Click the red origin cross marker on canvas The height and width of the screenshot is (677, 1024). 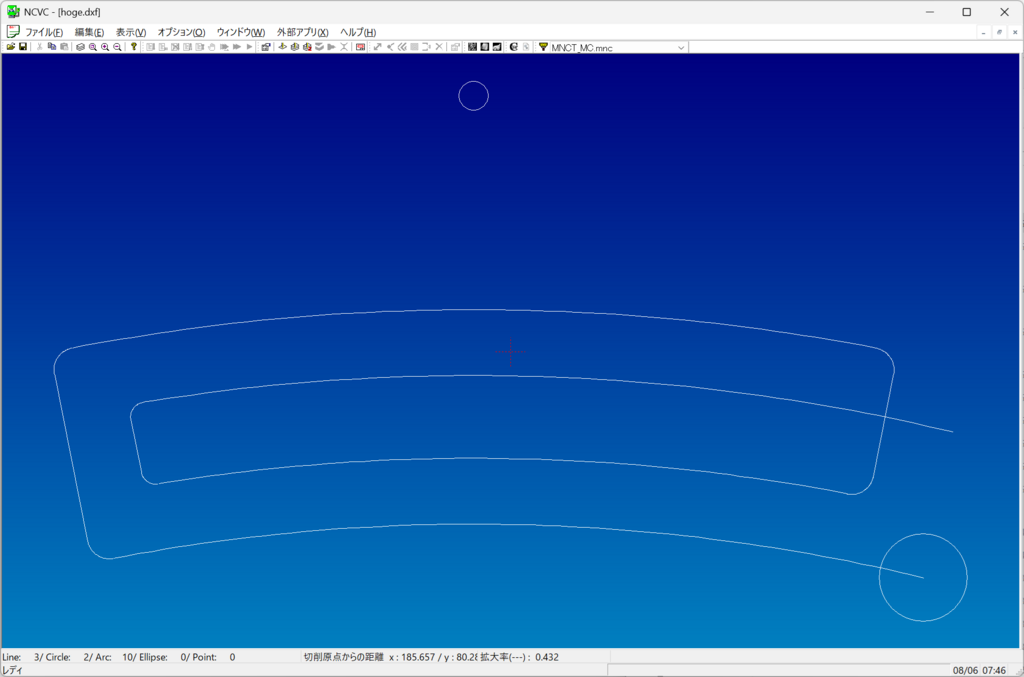(x=510, y=352)
